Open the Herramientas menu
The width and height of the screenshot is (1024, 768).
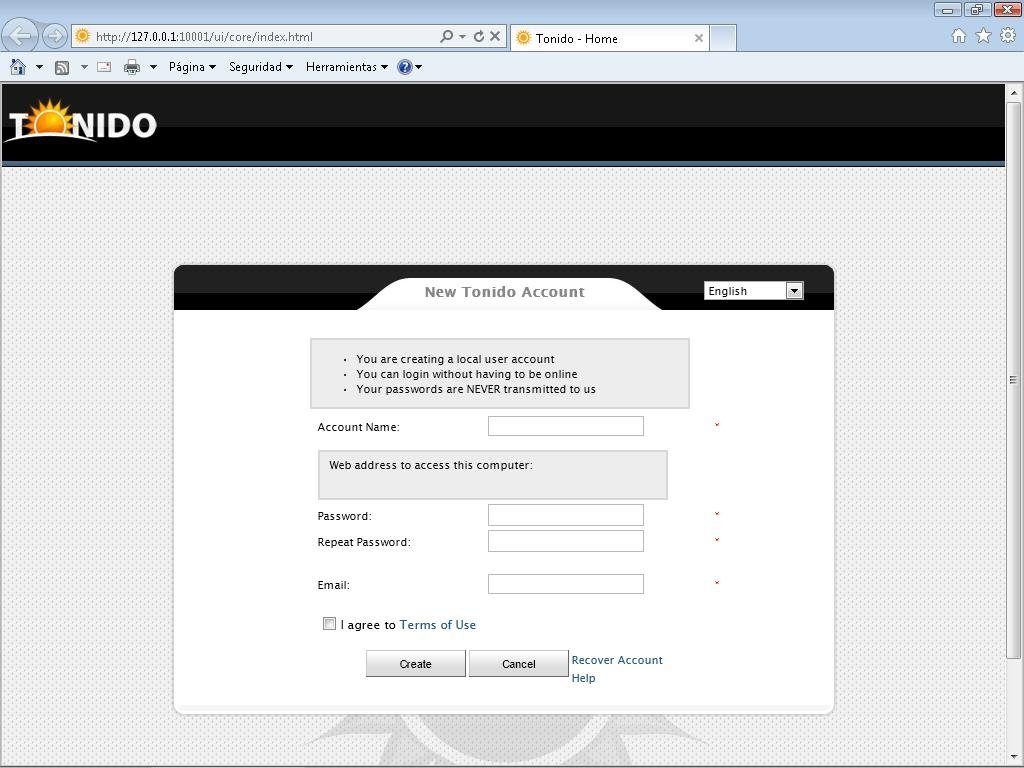coord(347,67)
